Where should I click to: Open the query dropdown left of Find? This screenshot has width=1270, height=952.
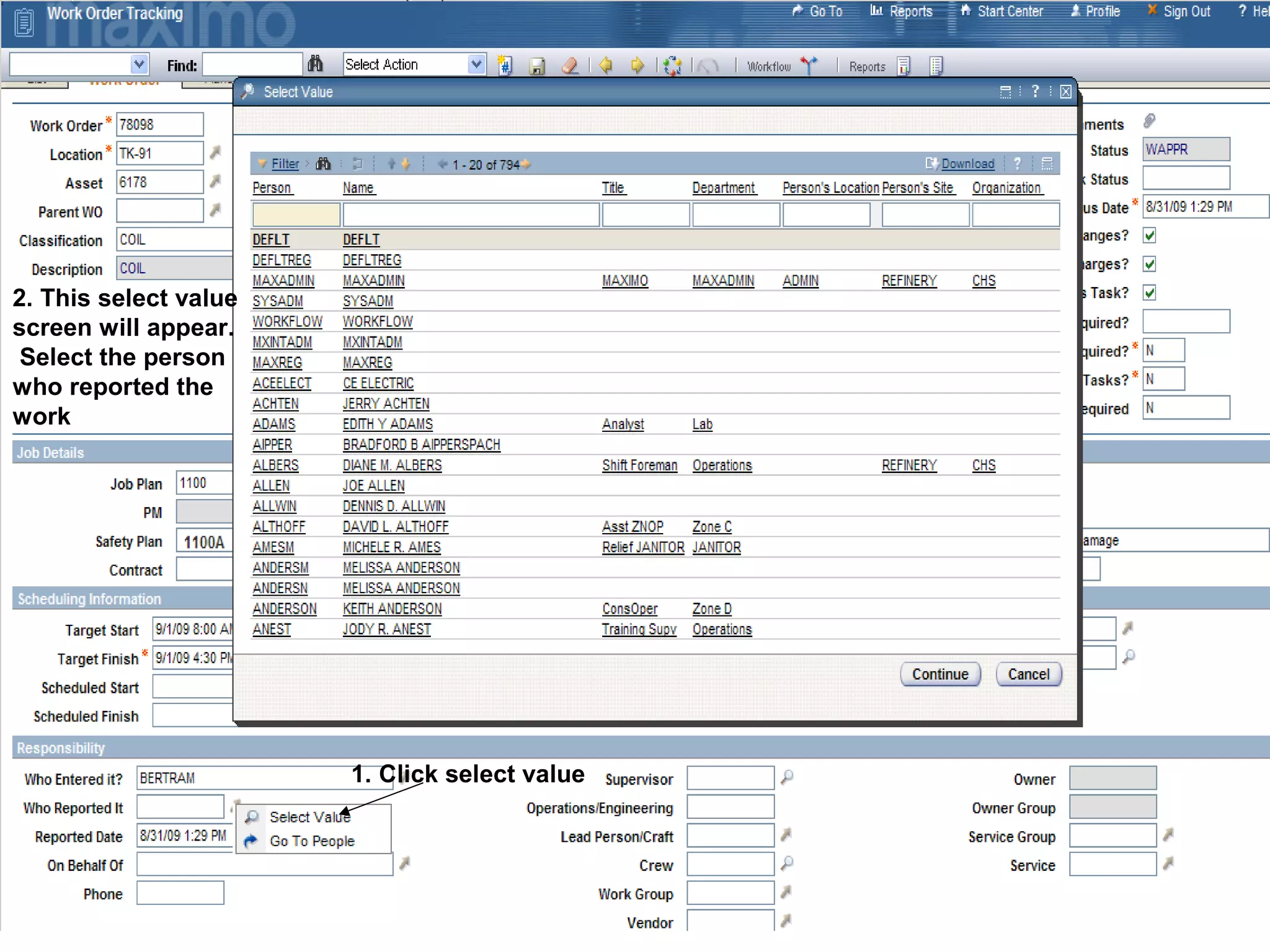pyautogui.click(x=139, y=64)
